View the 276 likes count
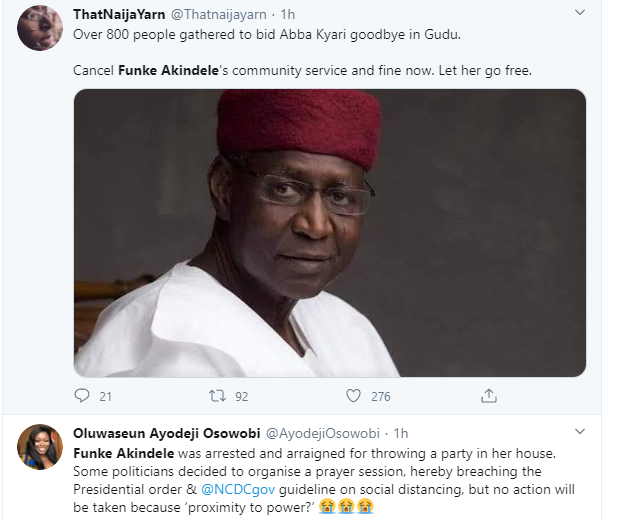 tap(380, 397)
